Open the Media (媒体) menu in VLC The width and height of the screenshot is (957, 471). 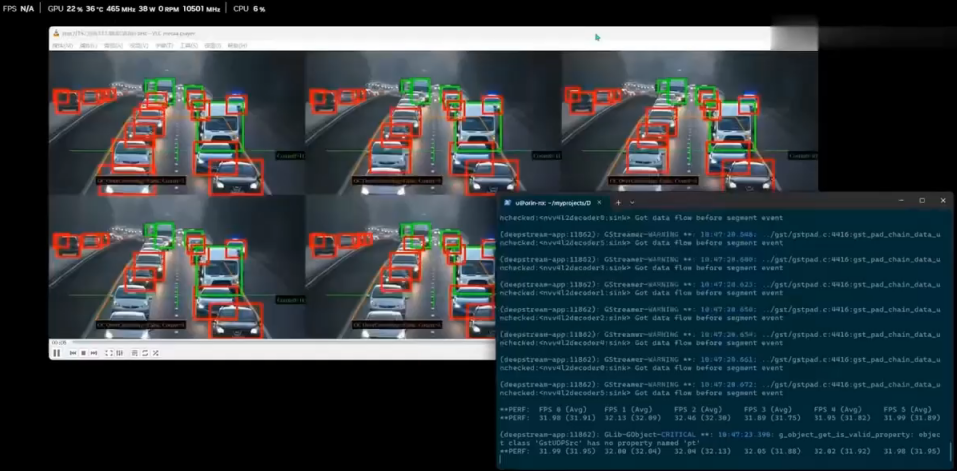click(62, 45)
